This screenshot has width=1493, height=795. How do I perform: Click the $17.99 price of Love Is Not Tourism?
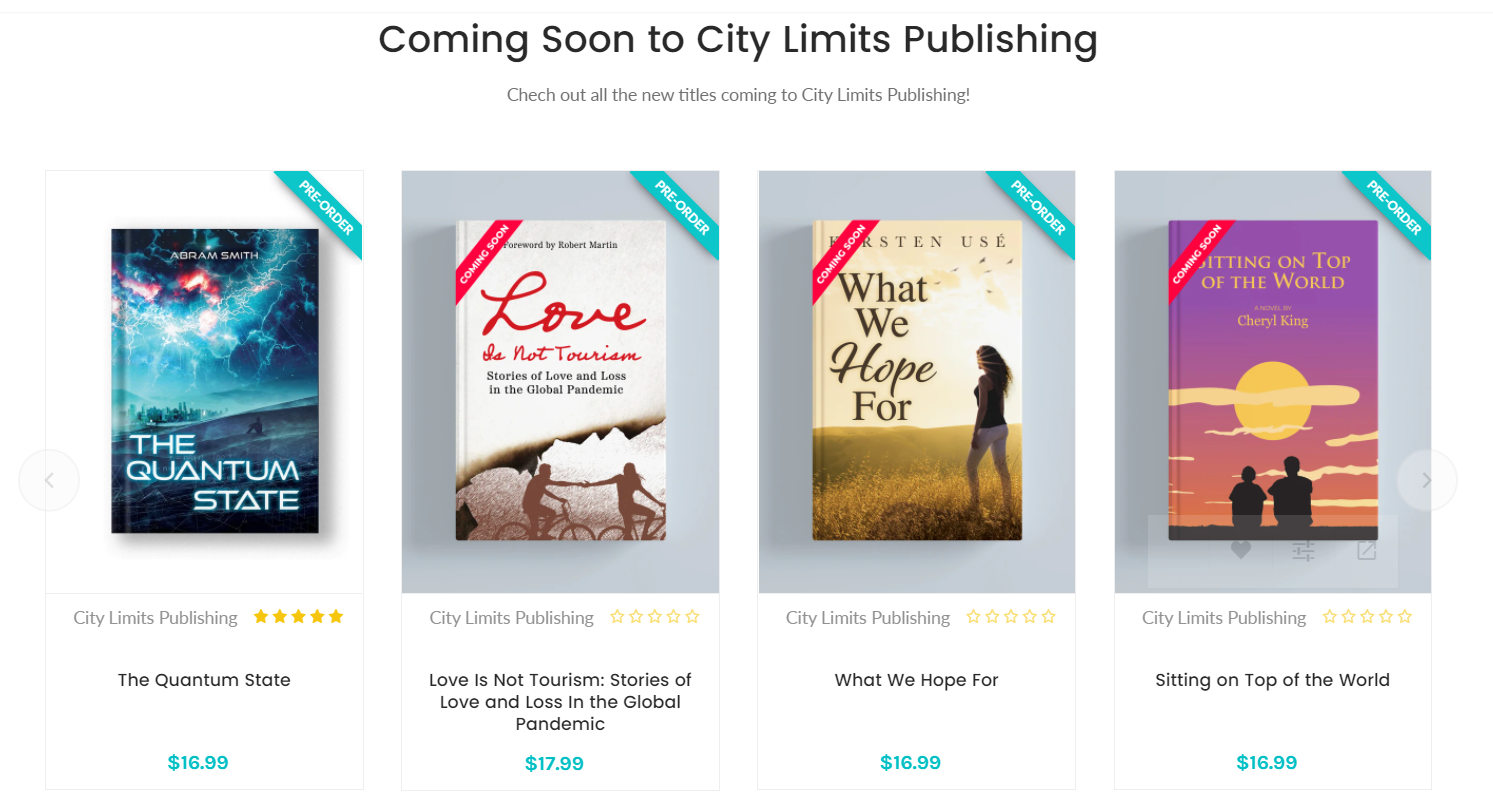point(554,764)
